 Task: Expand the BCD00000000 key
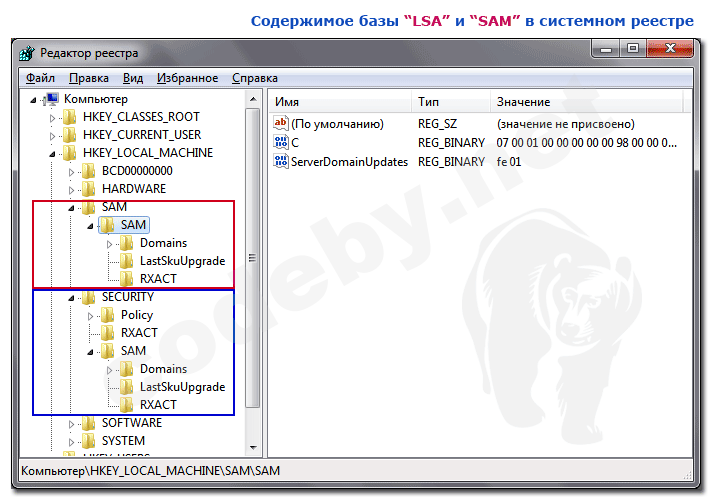[71, 172]
